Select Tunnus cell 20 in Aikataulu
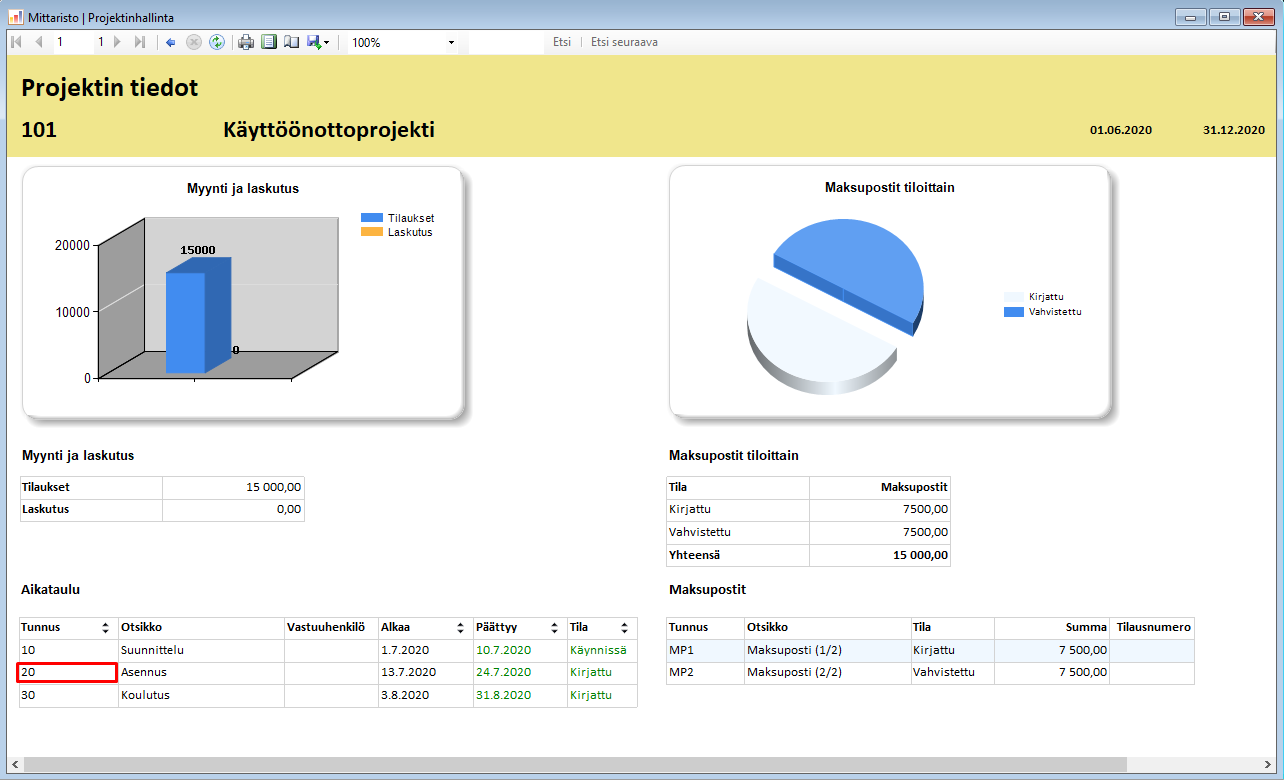Image resolution: width=1284 pixels, height=780 pixels. (x=68, y=672)
